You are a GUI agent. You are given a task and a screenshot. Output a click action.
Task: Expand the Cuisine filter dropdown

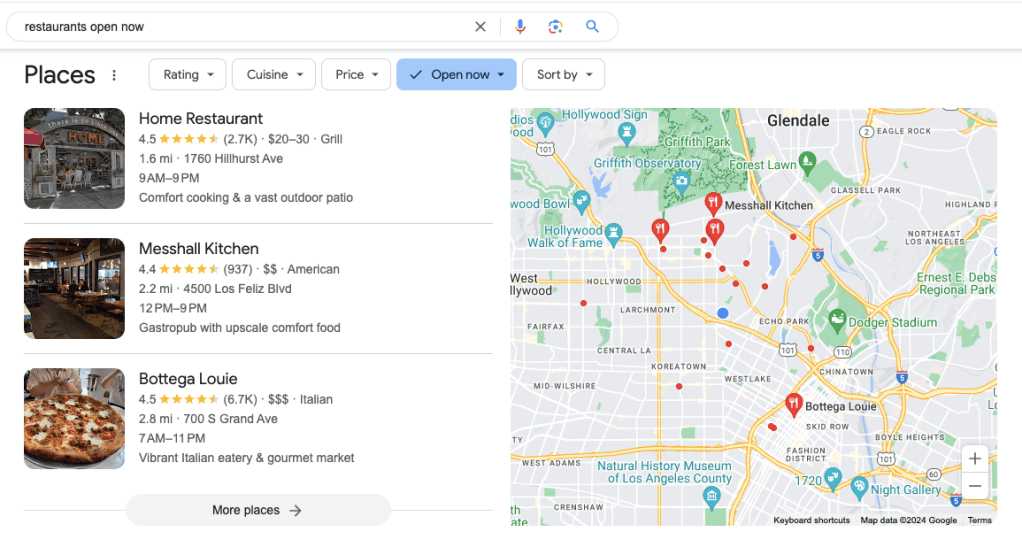[x=274, y=75]
